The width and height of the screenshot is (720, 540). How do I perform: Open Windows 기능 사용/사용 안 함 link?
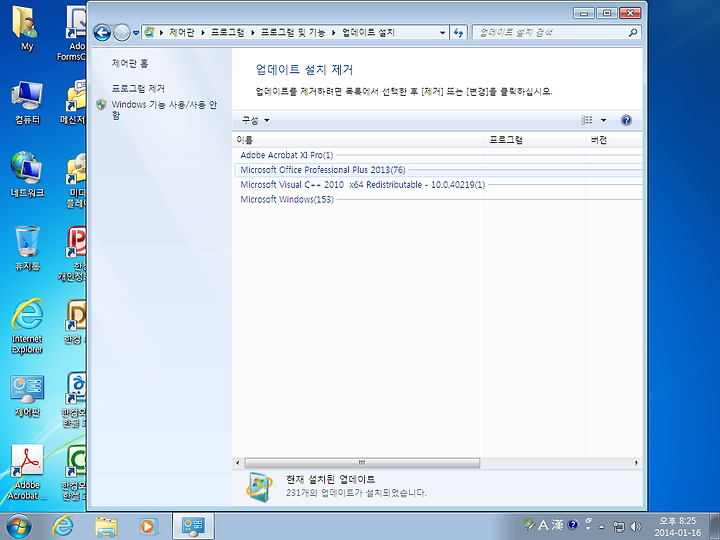tap(164, 110)
